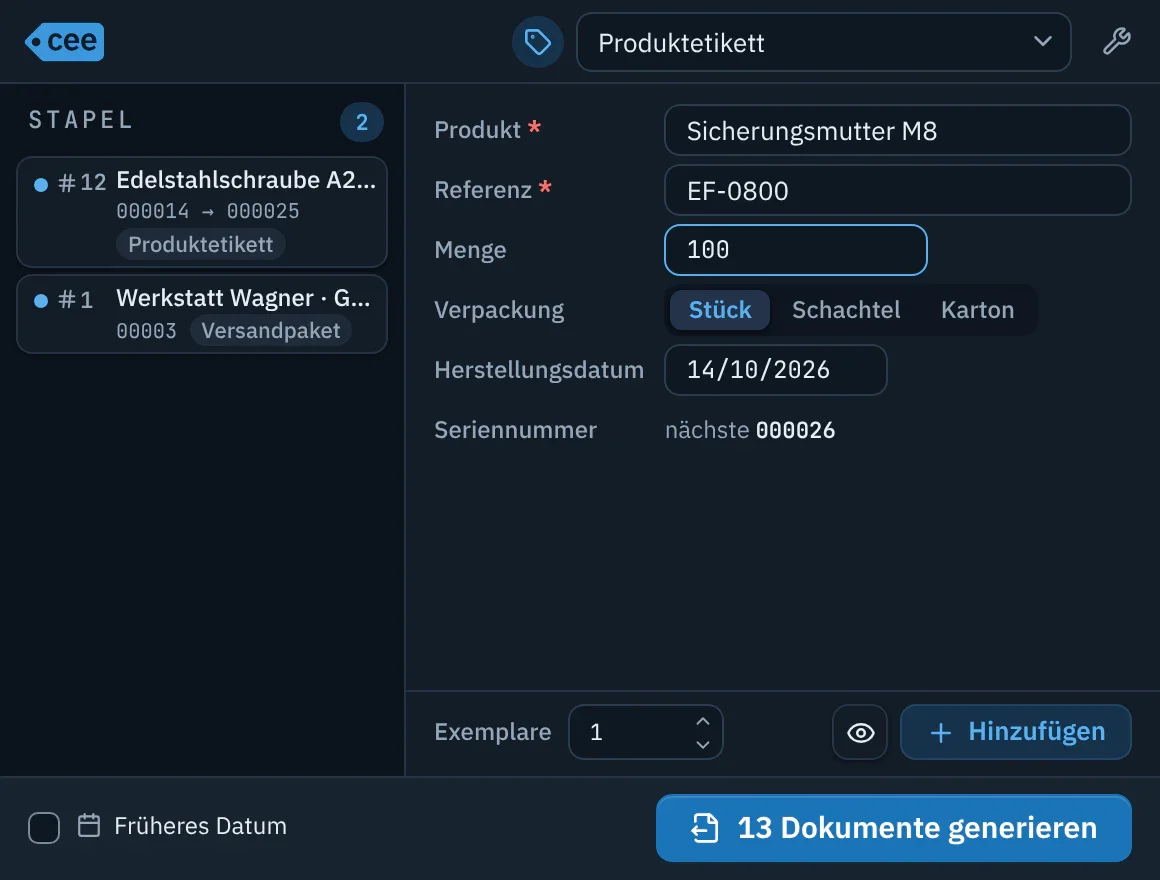Click the Seriennummer label
Screen dimensions: 1160x880
(515, 430)
